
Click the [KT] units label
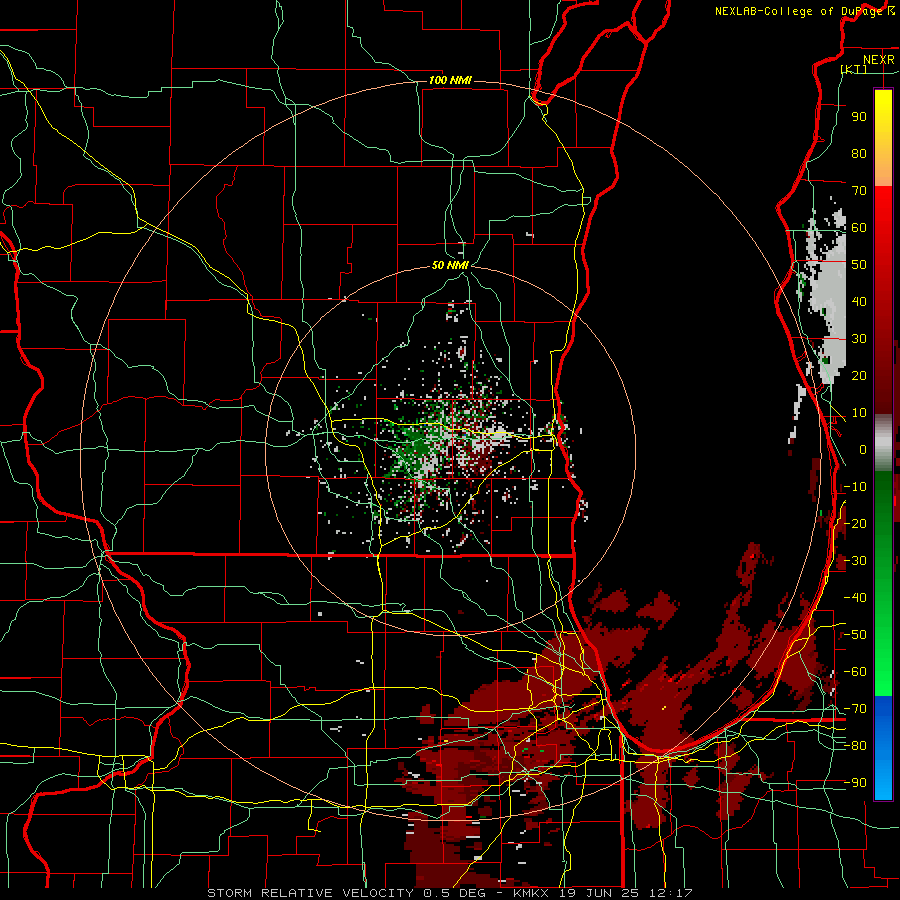(x=854, y=69)
